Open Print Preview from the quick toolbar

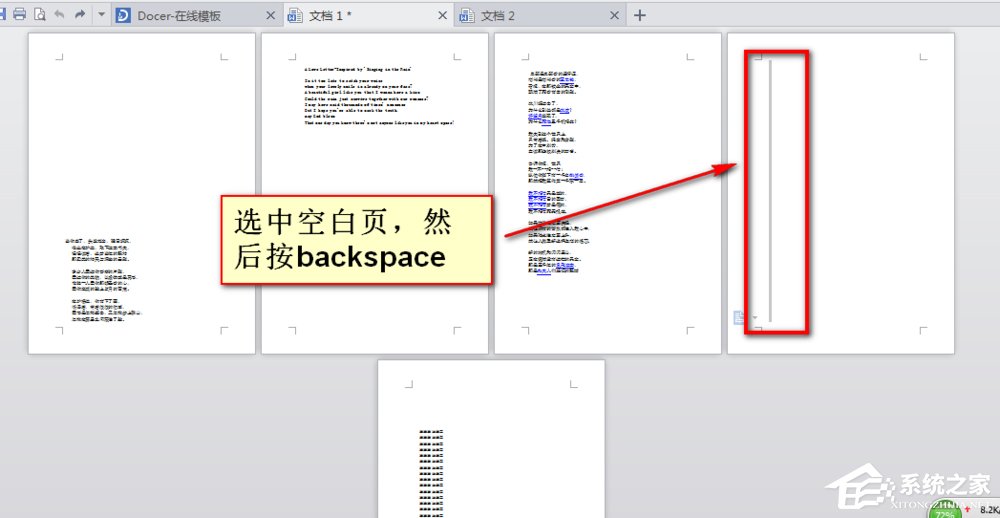(x=40, y=14)
